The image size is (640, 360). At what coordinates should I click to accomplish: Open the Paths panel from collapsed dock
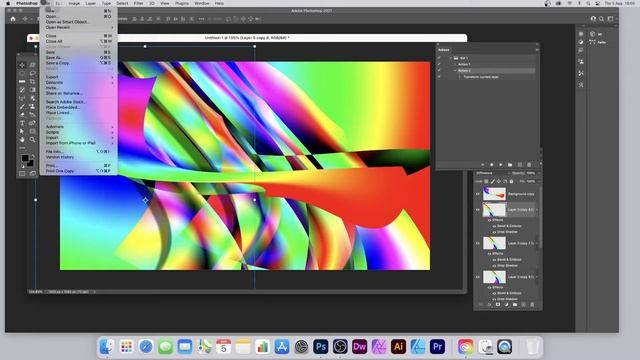tap(598, 42)
